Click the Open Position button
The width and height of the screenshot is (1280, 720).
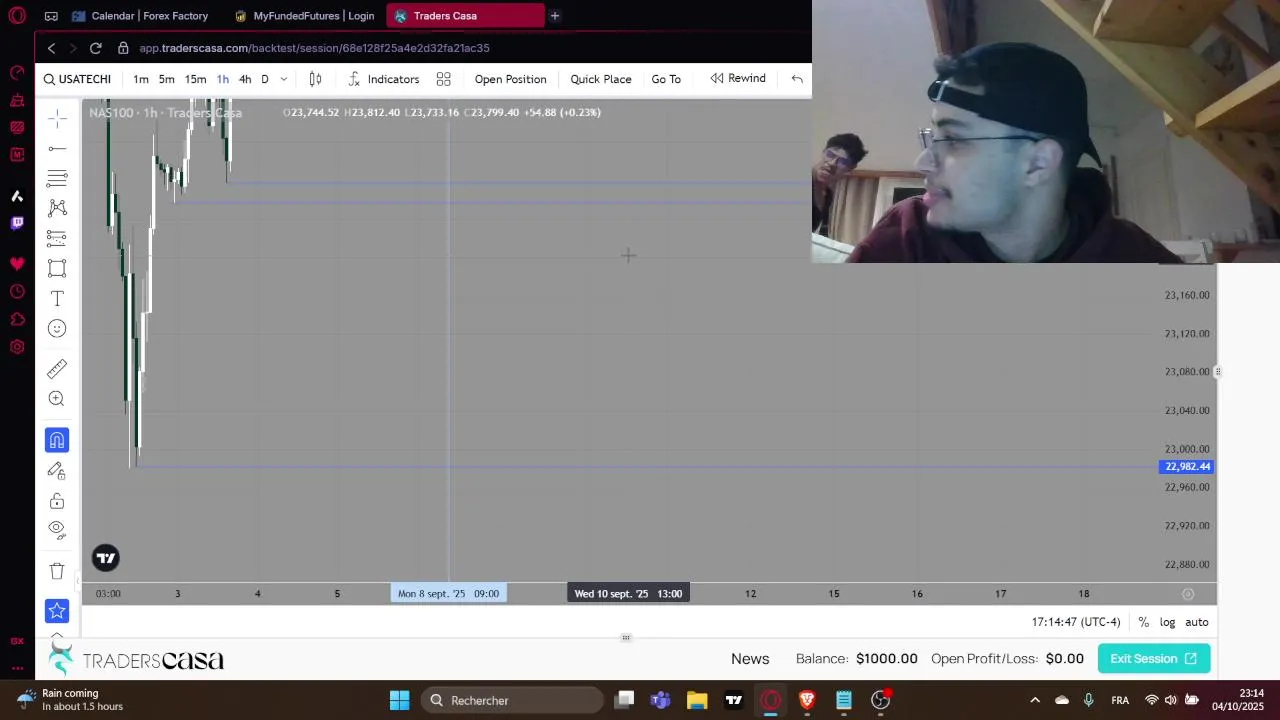pos(510,79)
